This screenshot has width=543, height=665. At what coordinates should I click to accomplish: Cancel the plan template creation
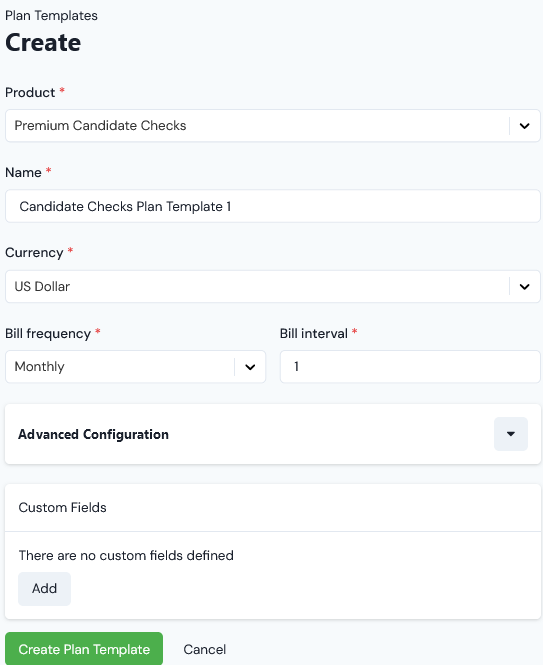pyautogui.click(x=204, y=649)
